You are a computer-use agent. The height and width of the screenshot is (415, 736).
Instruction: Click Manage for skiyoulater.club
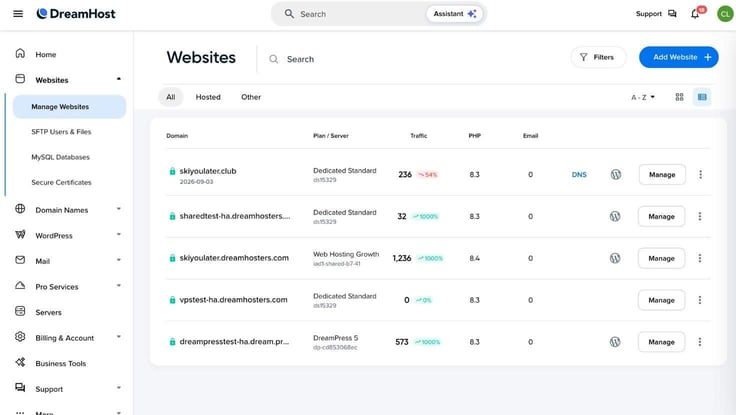click(662, 175)
